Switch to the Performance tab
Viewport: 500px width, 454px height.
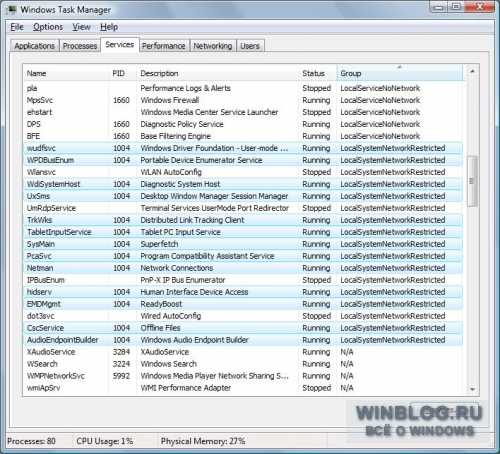click(164, 46)
